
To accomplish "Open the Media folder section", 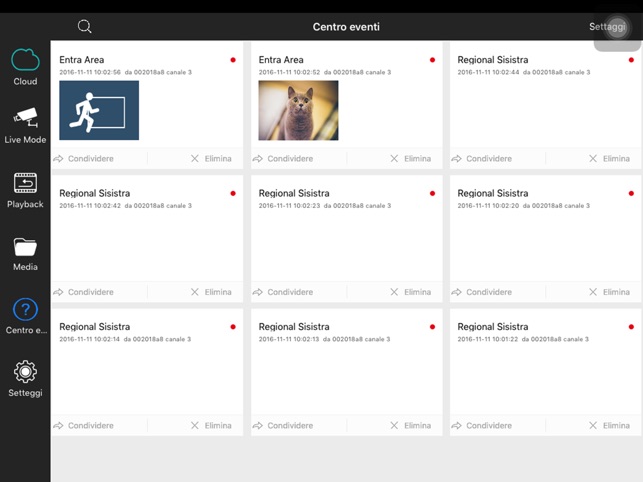I will tap(25, 254).
